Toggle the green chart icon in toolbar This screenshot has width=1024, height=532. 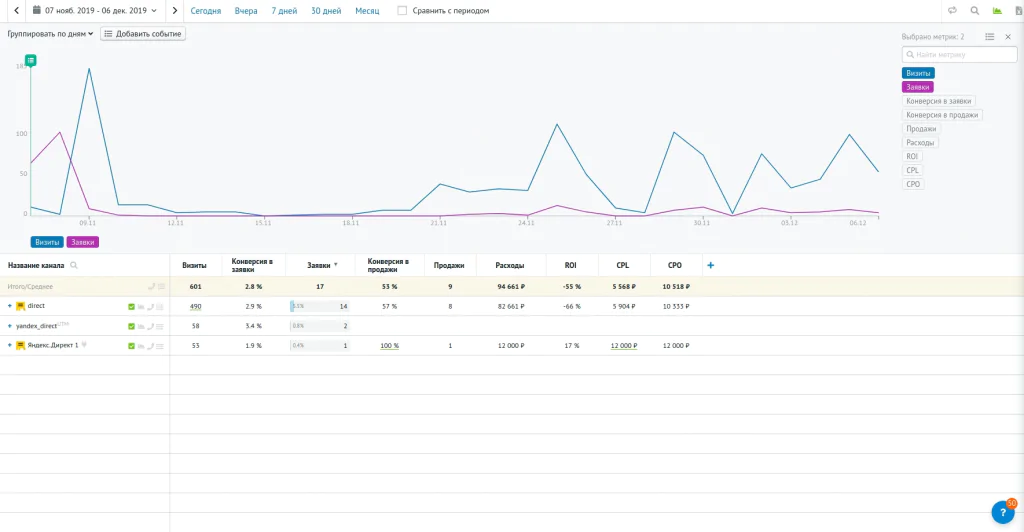click(x=997, y=10)
